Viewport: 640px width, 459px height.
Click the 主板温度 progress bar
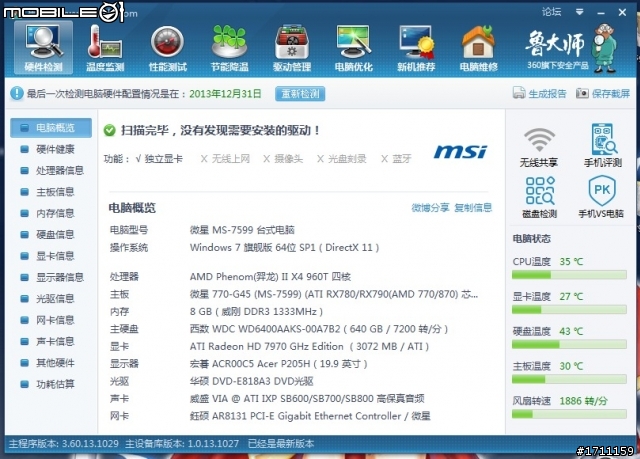[569, 379]
